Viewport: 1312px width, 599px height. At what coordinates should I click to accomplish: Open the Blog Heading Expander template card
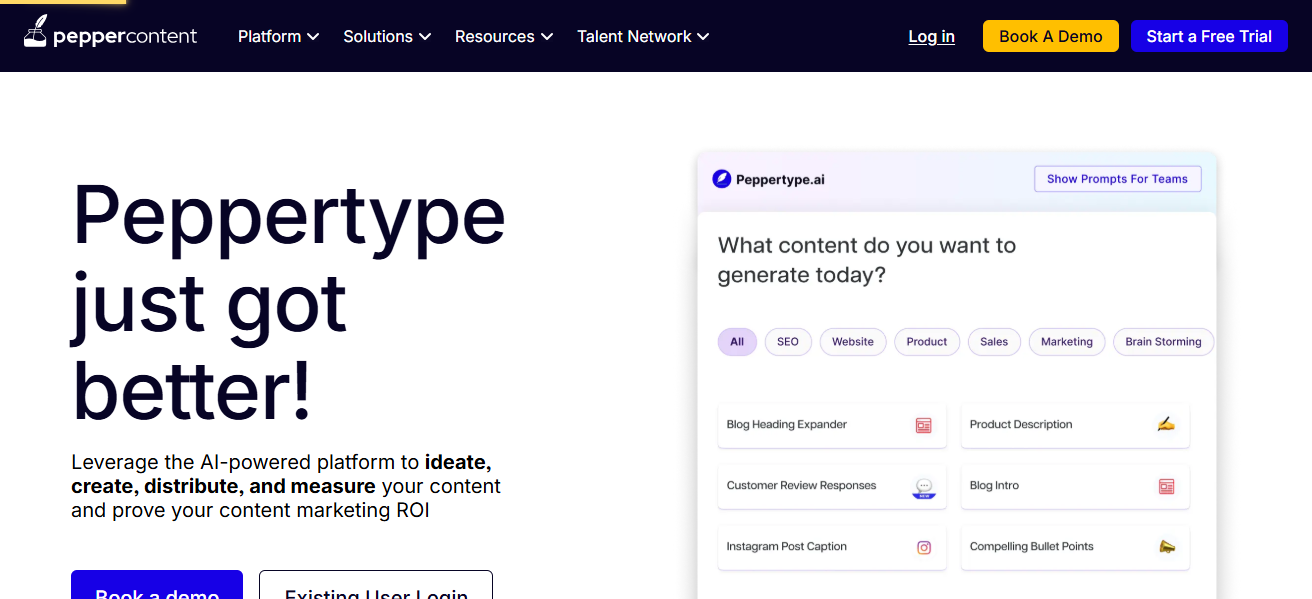point(832,425)
